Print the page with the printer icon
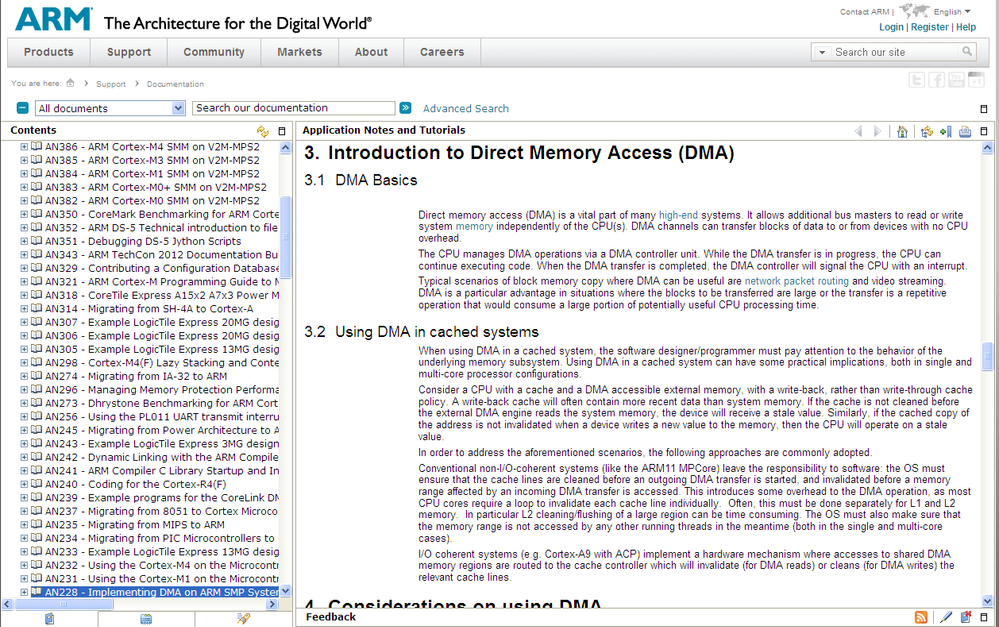Image resolution: width=999 pixels, height=627 pixels. point(965,131)
